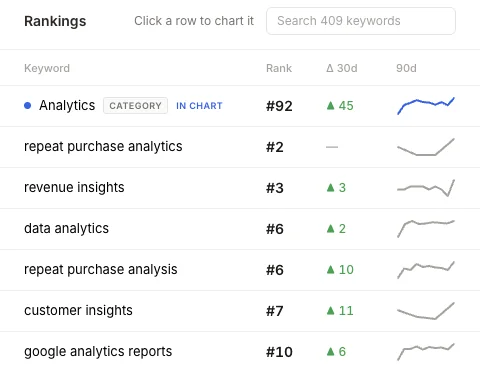Click rank #10 for google analytics reports
The height and width of the screenshot is (371, 480).
[279, 352]
